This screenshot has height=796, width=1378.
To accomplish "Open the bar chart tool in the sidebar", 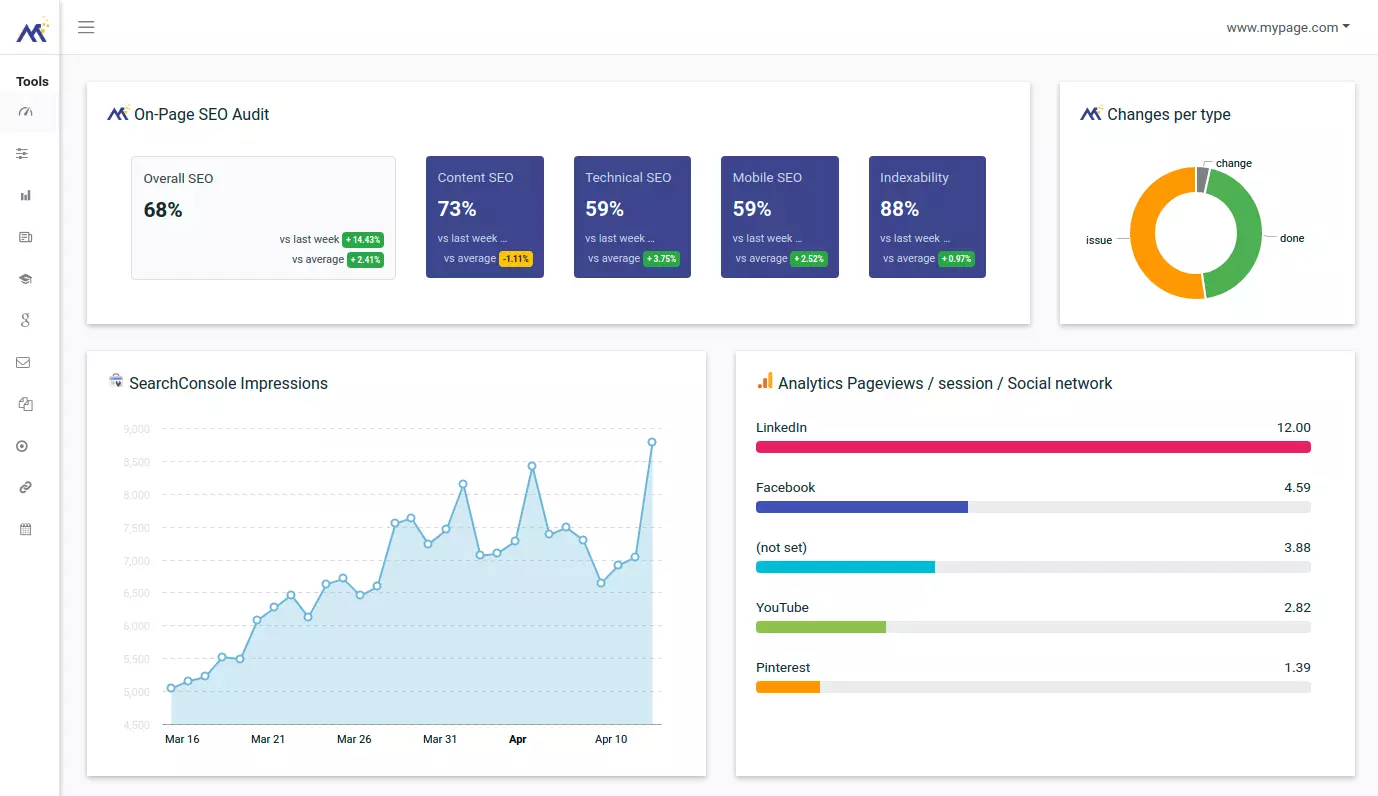I will 25,196.
